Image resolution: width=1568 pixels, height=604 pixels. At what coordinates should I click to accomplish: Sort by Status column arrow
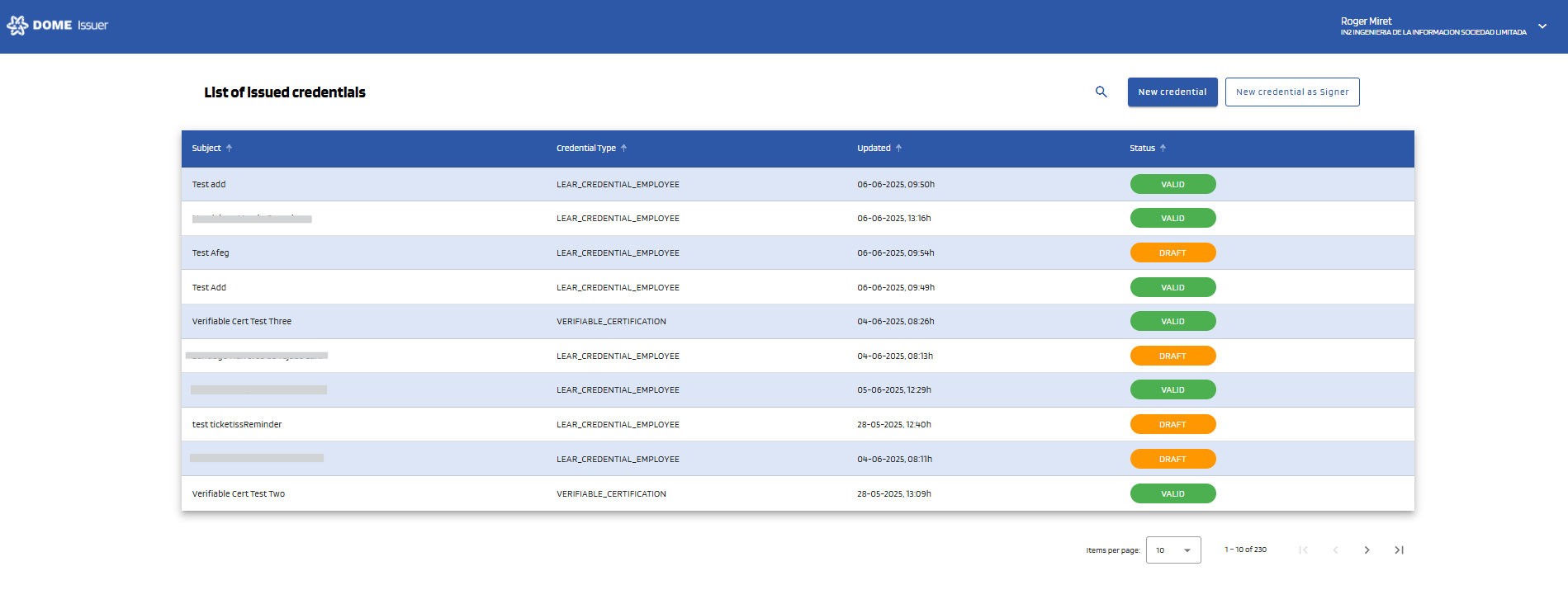coord(1163,149)
